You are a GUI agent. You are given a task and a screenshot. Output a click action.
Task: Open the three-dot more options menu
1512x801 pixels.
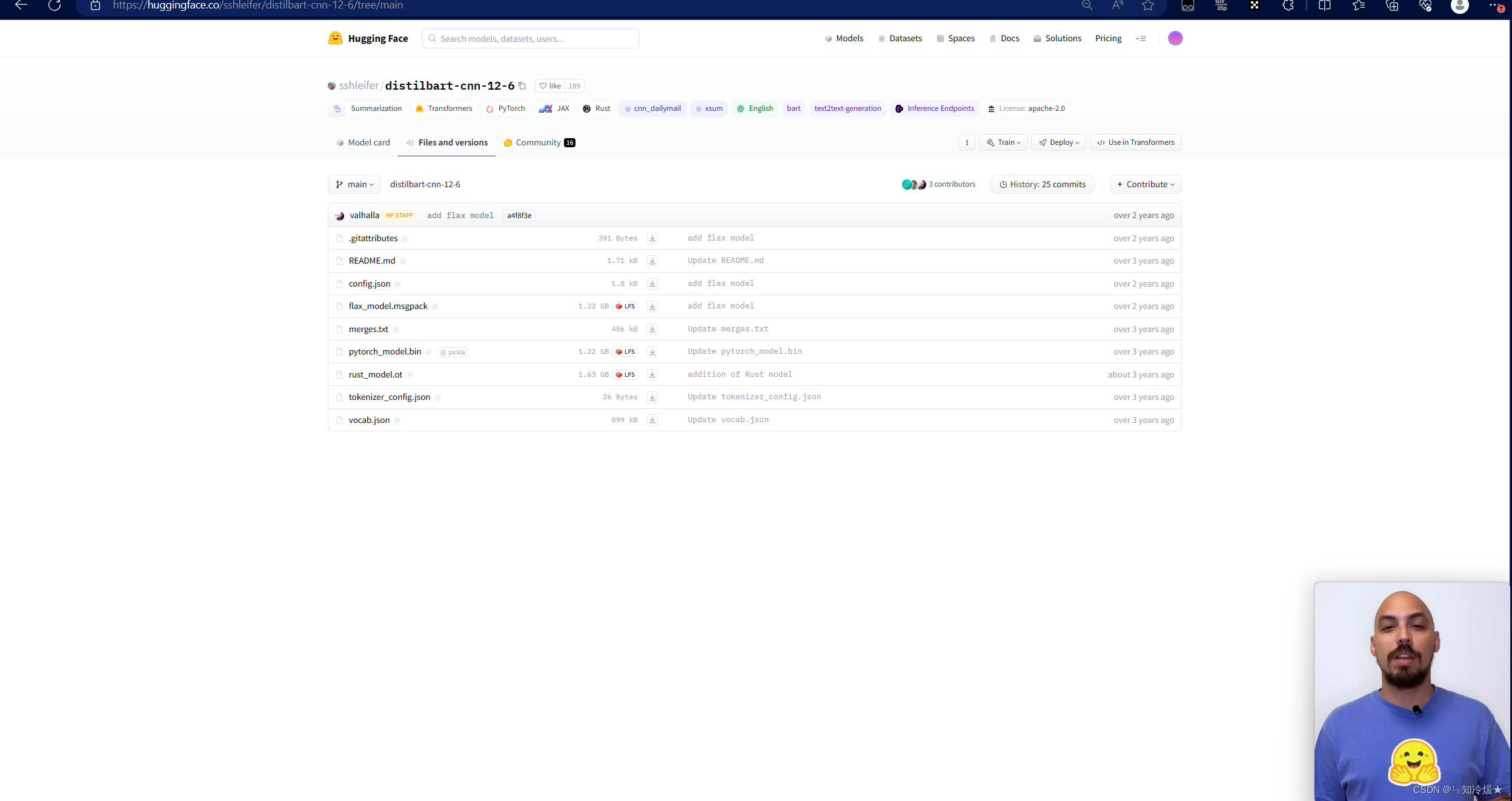pyautogui.click(x=967, y=142)
